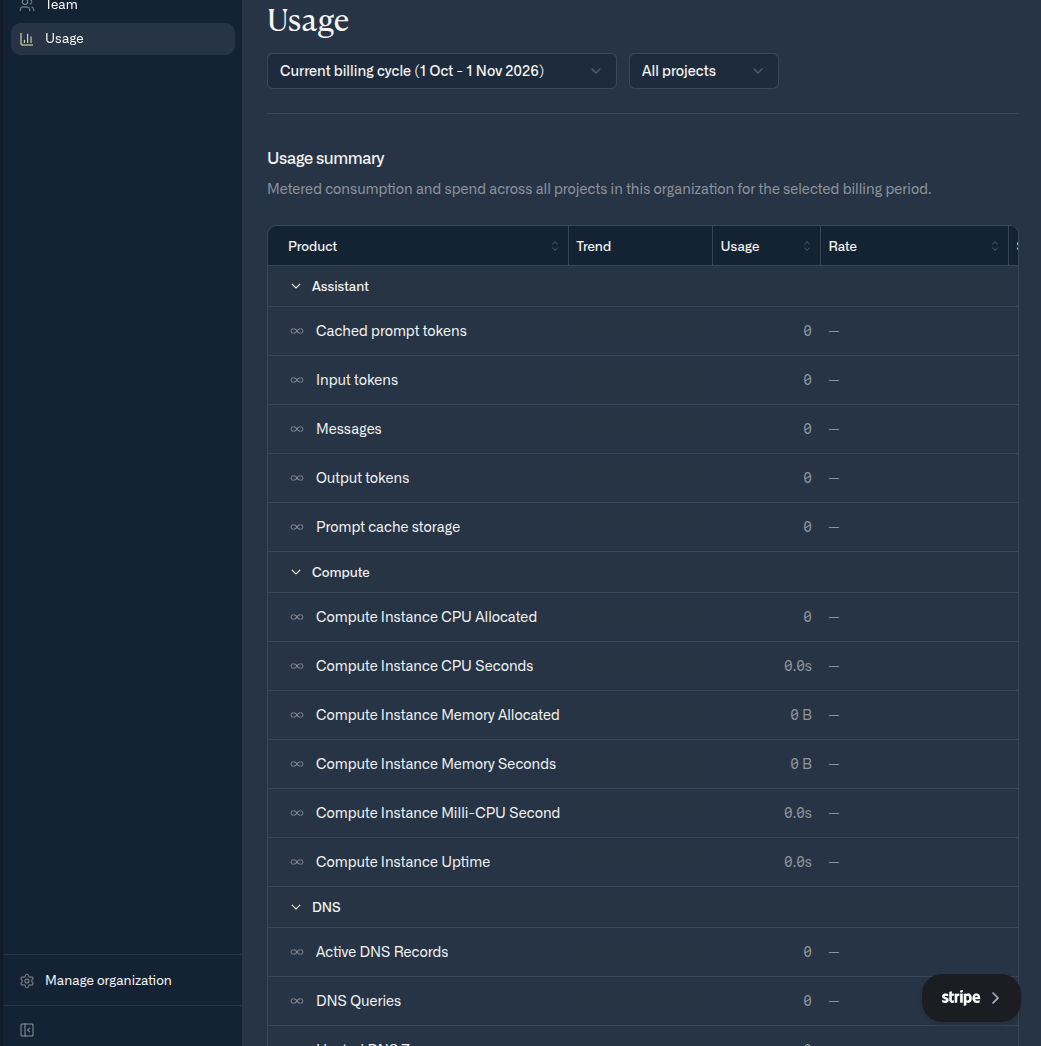Click the arrow on the stripe button
The height and width of the screenshot is (1046, 1041).
tap(996, 997)
